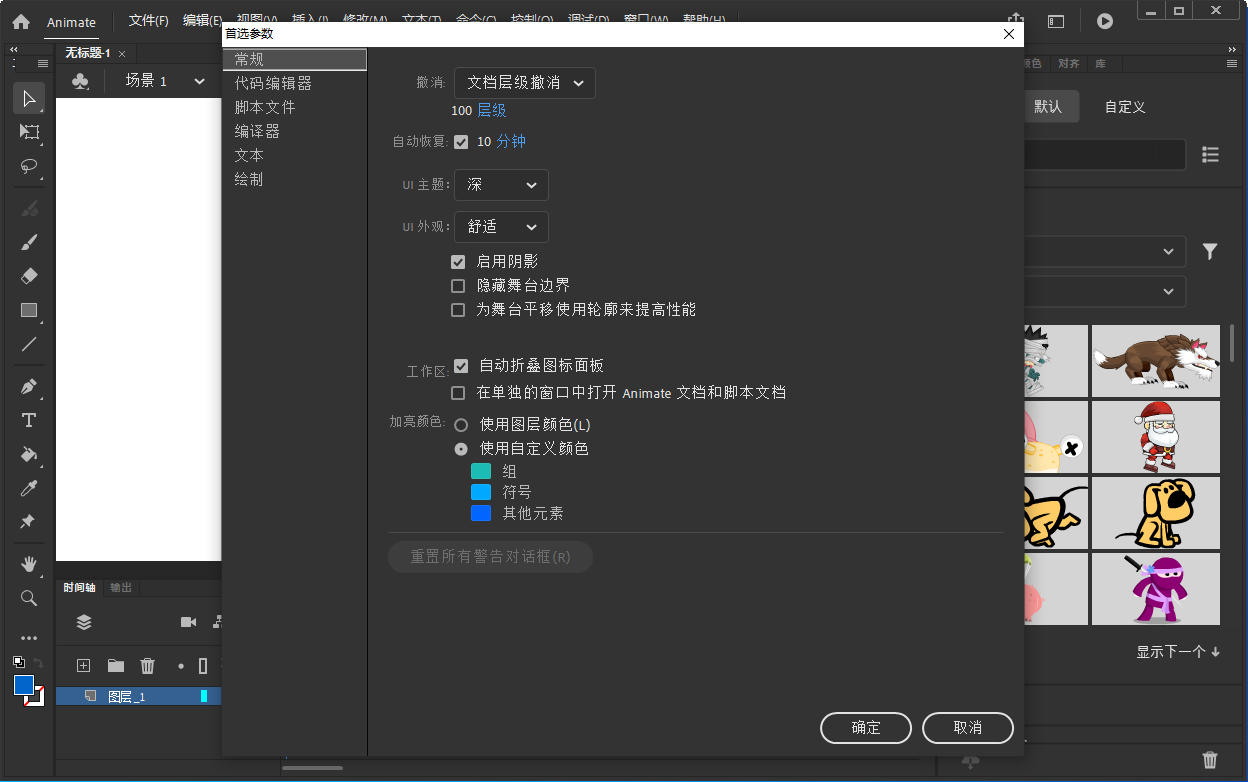Click the 取消 button in preferences

(x=967, y=728)
